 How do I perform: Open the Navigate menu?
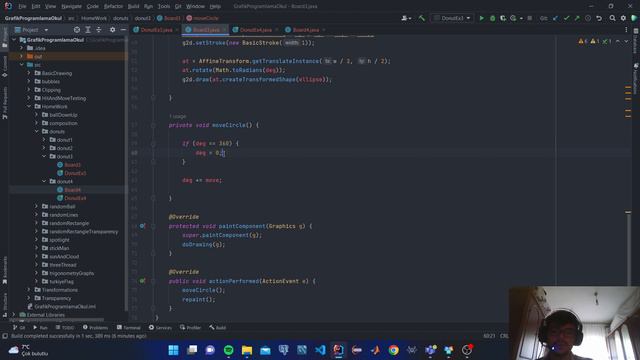click(x=71, y=6)
